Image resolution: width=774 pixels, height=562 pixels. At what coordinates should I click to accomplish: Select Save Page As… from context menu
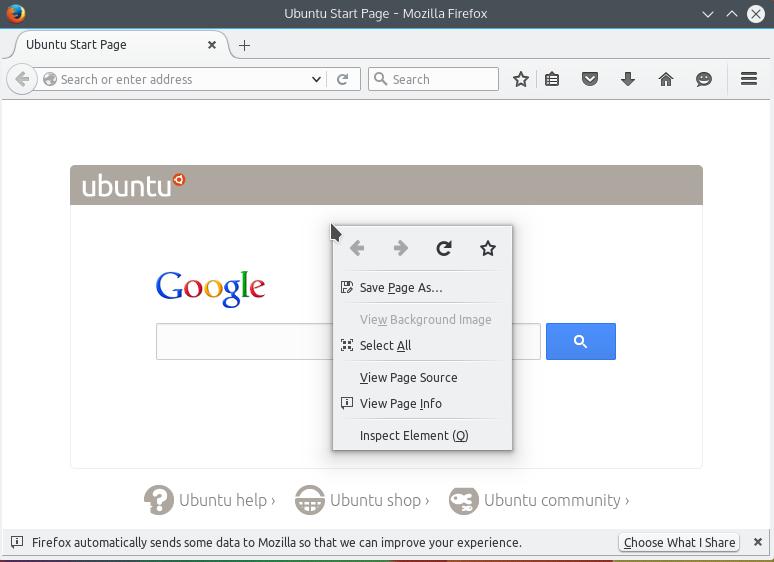(400, 287)
